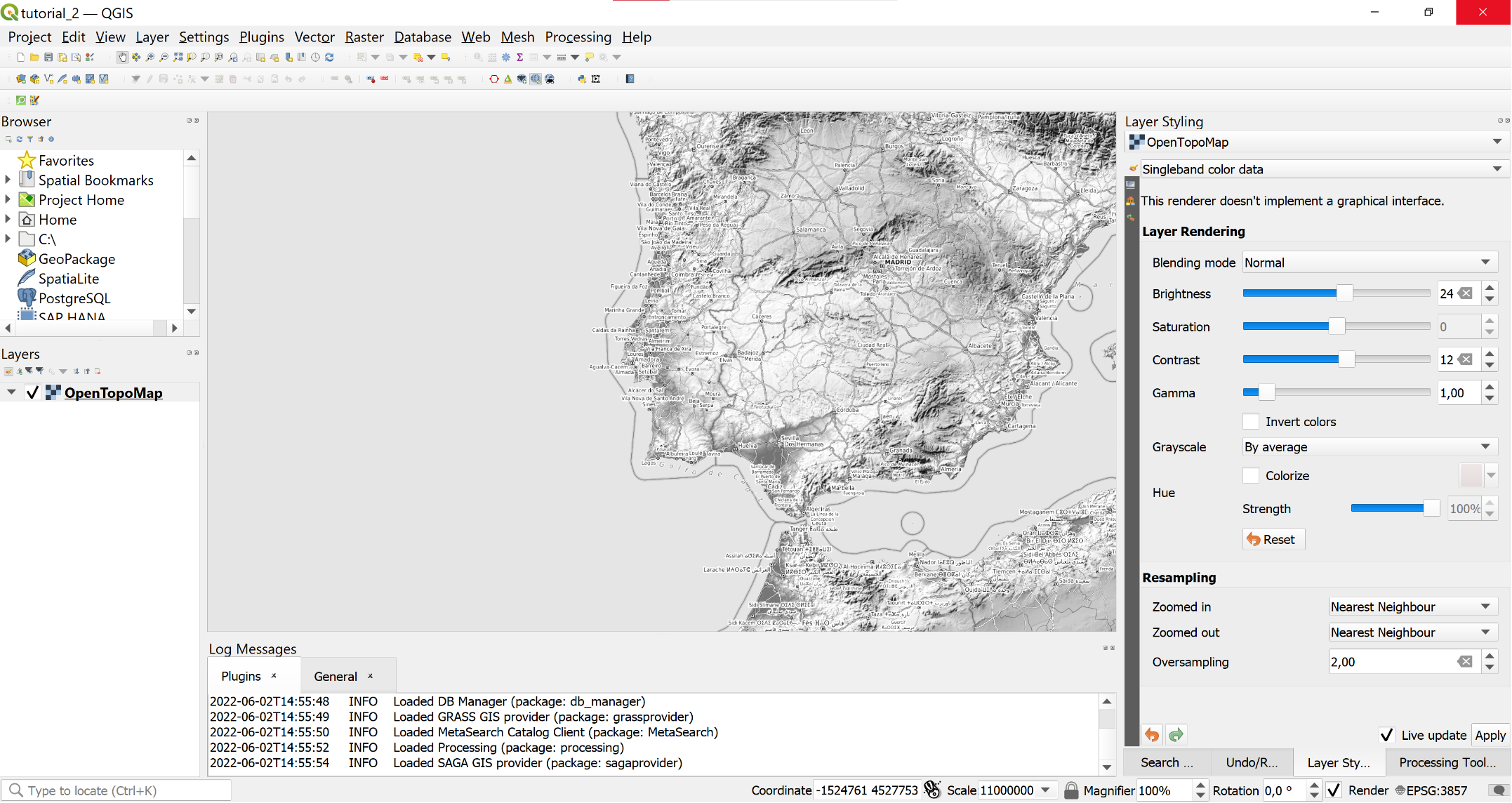The width and height of the screenshot is (1512, 803).
Task: Open layer styling brush icon in Layers panel
Action: tap(8, 371)
